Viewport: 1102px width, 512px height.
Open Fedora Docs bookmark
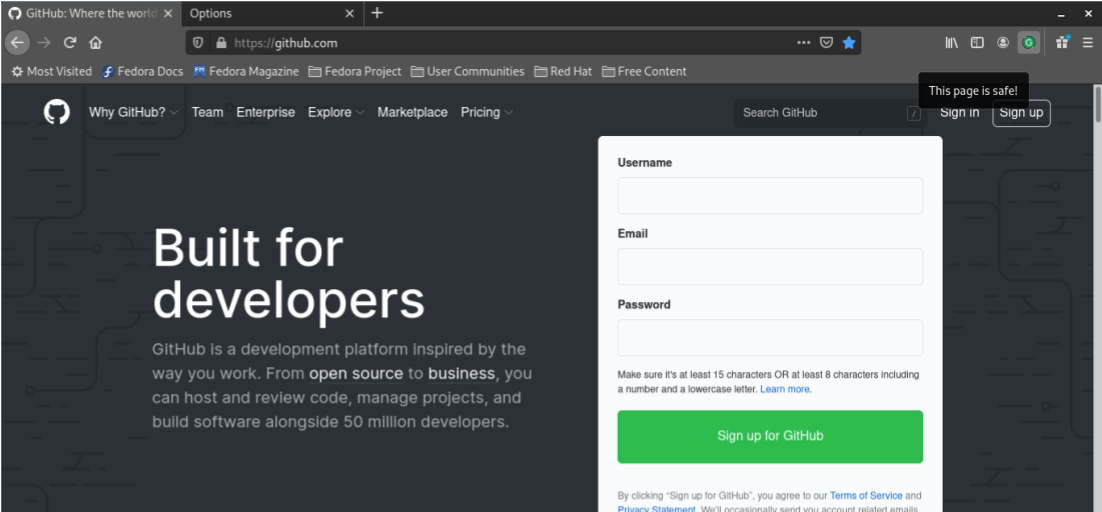(143, 71)
